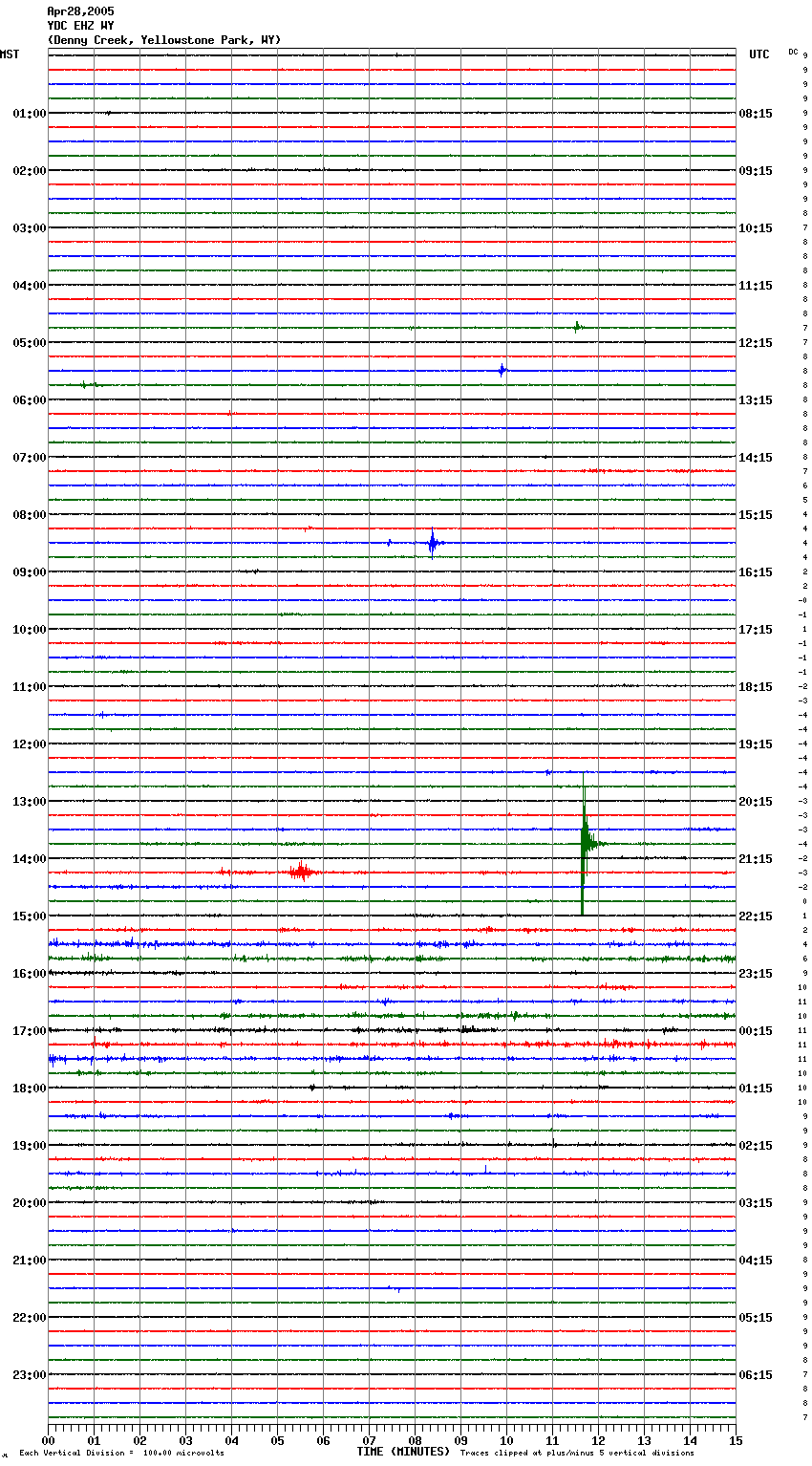This screenshot has height=1466, width=812.
Task: Click the small blue event on 05:30 trace
Action: pyautogui.click(x=502, y=371)
